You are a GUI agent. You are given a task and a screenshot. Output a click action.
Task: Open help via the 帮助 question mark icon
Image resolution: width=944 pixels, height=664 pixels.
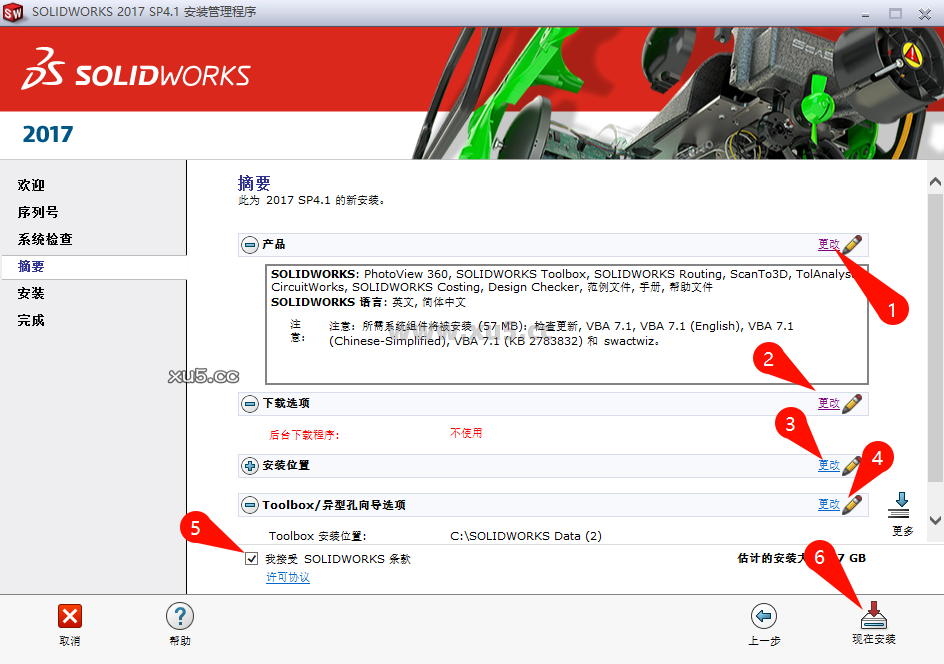pyautogui.click(x=178, y=616)
